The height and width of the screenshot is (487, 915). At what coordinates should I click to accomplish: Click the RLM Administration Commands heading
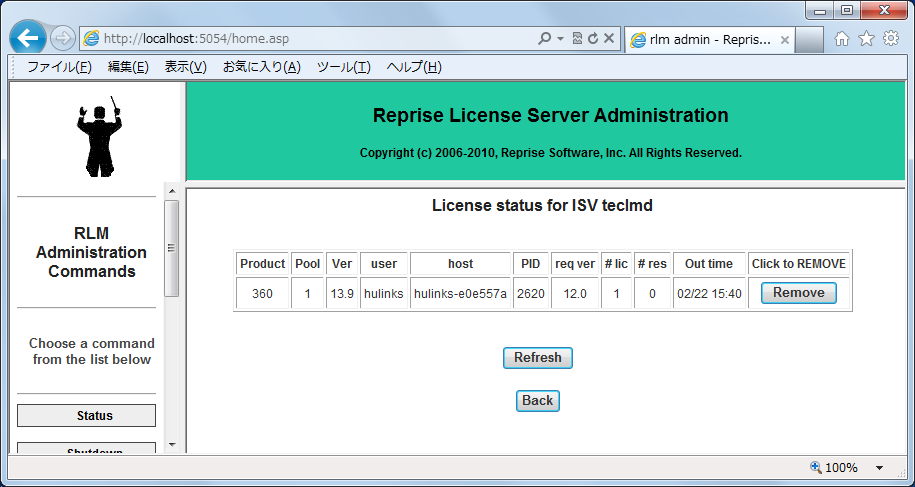click(x=92, y=252)
